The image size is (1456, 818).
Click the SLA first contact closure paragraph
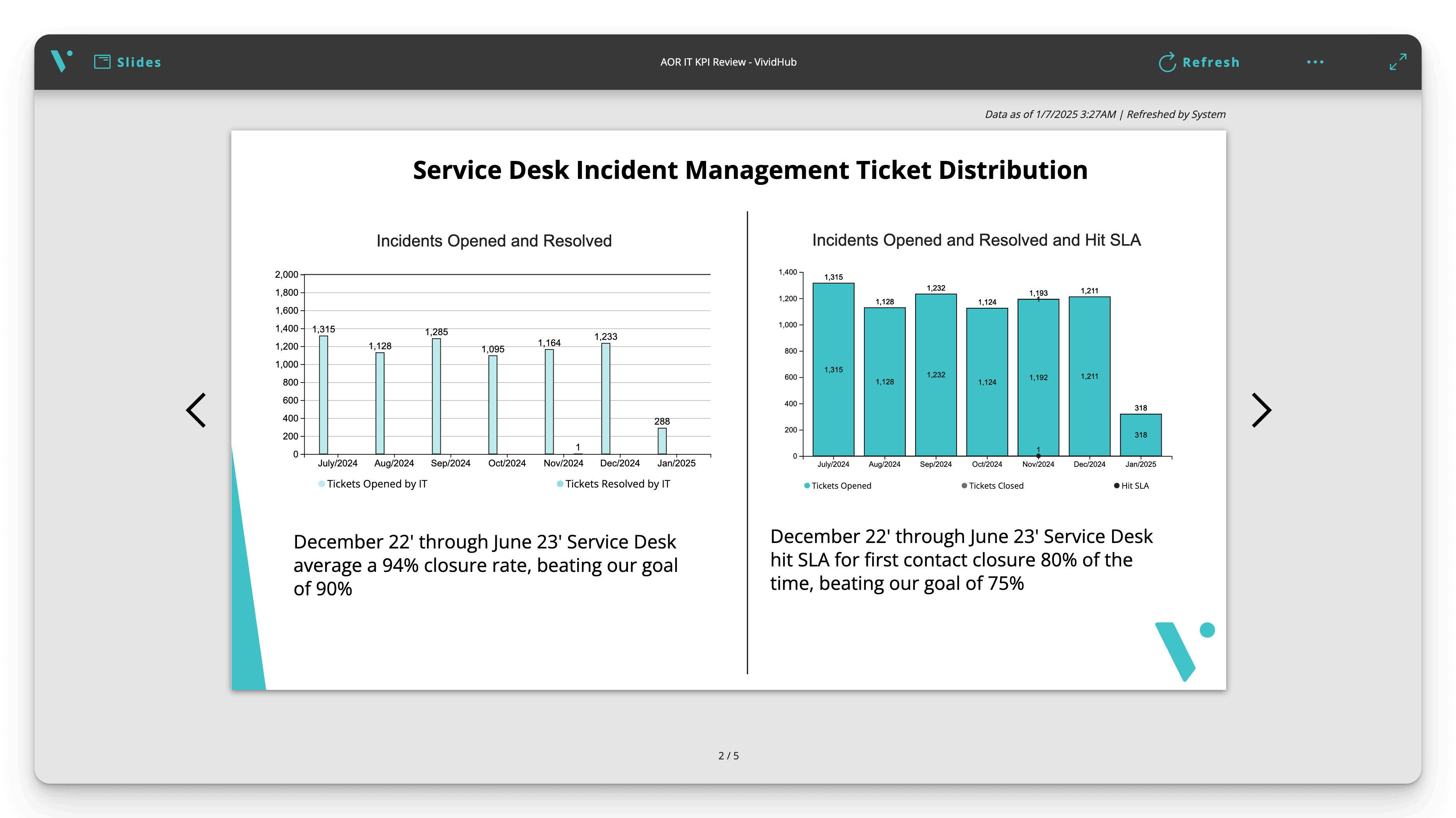(961, 560)
